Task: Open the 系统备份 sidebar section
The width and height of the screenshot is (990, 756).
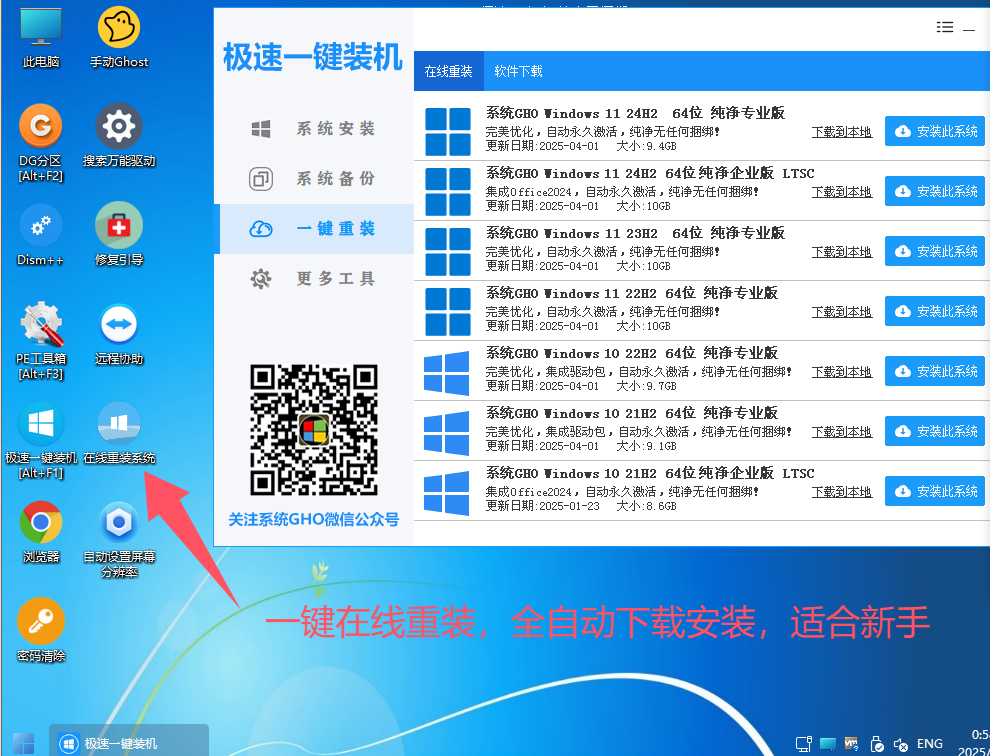Action: click(x=314, y=179)
